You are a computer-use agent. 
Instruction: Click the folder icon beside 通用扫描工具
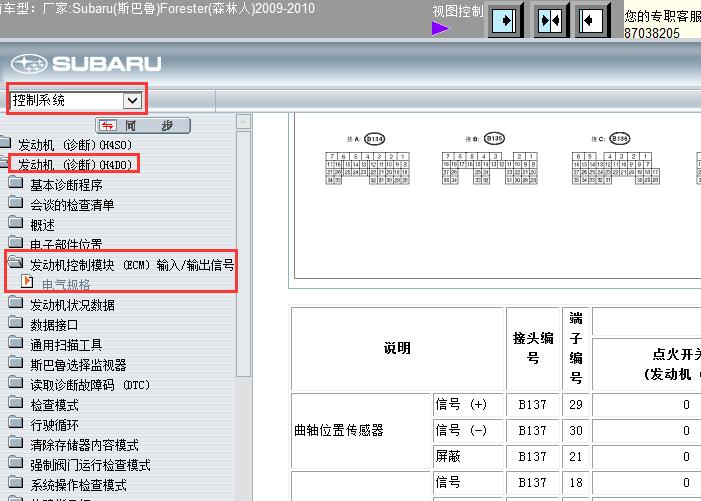16,342
